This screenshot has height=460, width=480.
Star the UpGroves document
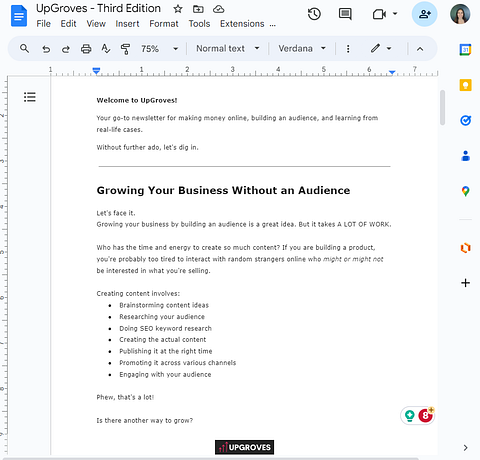pyautogui.click(x=178, y=9)
